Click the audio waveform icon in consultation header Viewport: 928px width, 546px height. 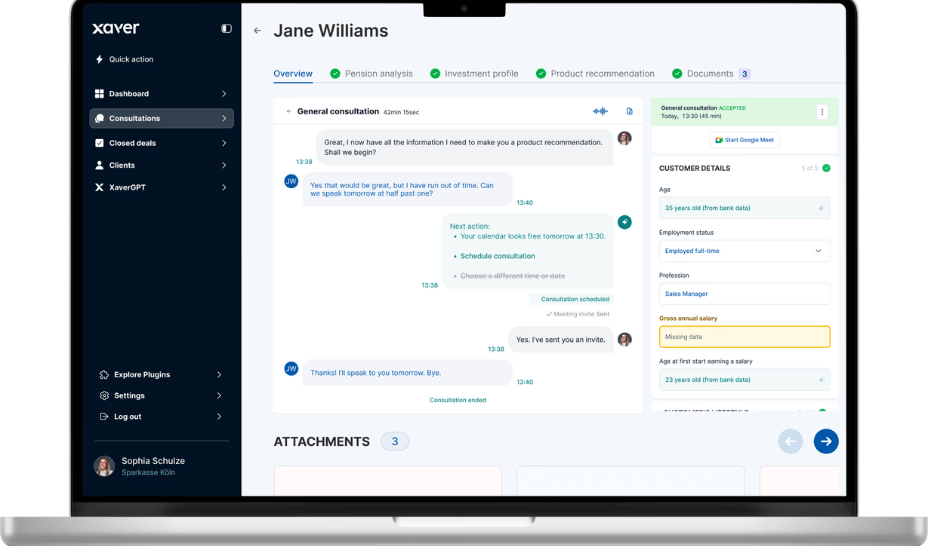tap(600, 111)
